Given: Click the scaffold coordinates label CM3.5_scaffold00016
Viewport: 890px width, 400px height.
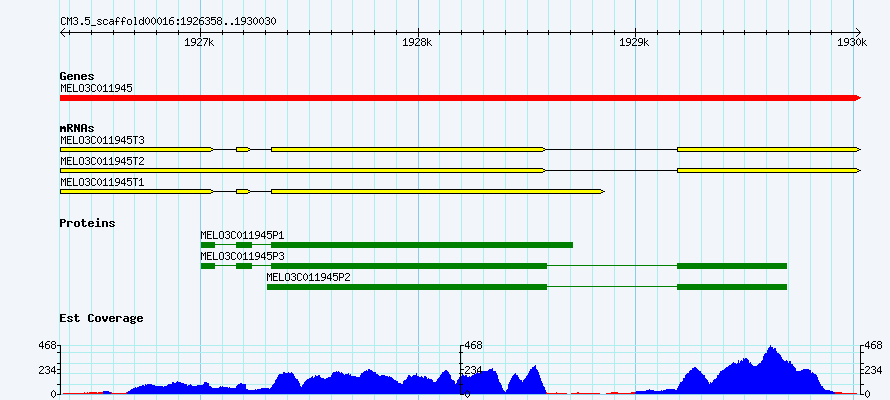Looking at the screenshot, I should [x=169, y=22].
